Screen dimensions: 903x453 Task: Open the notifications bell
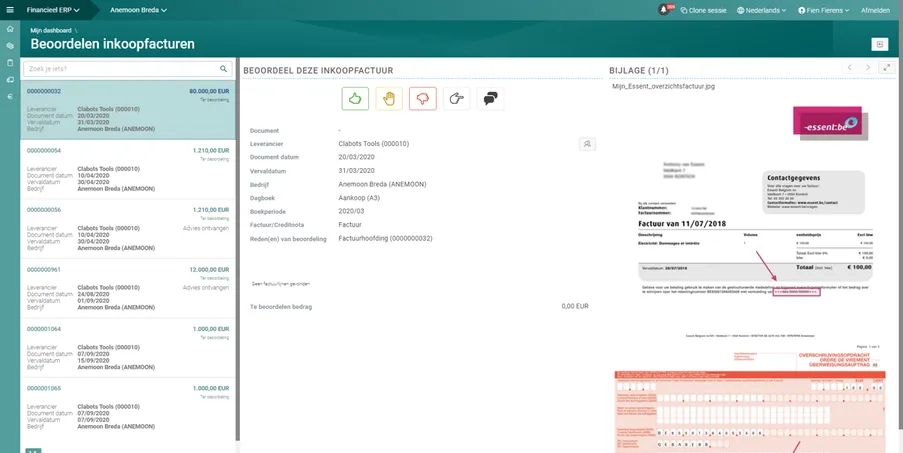[663, 10]
